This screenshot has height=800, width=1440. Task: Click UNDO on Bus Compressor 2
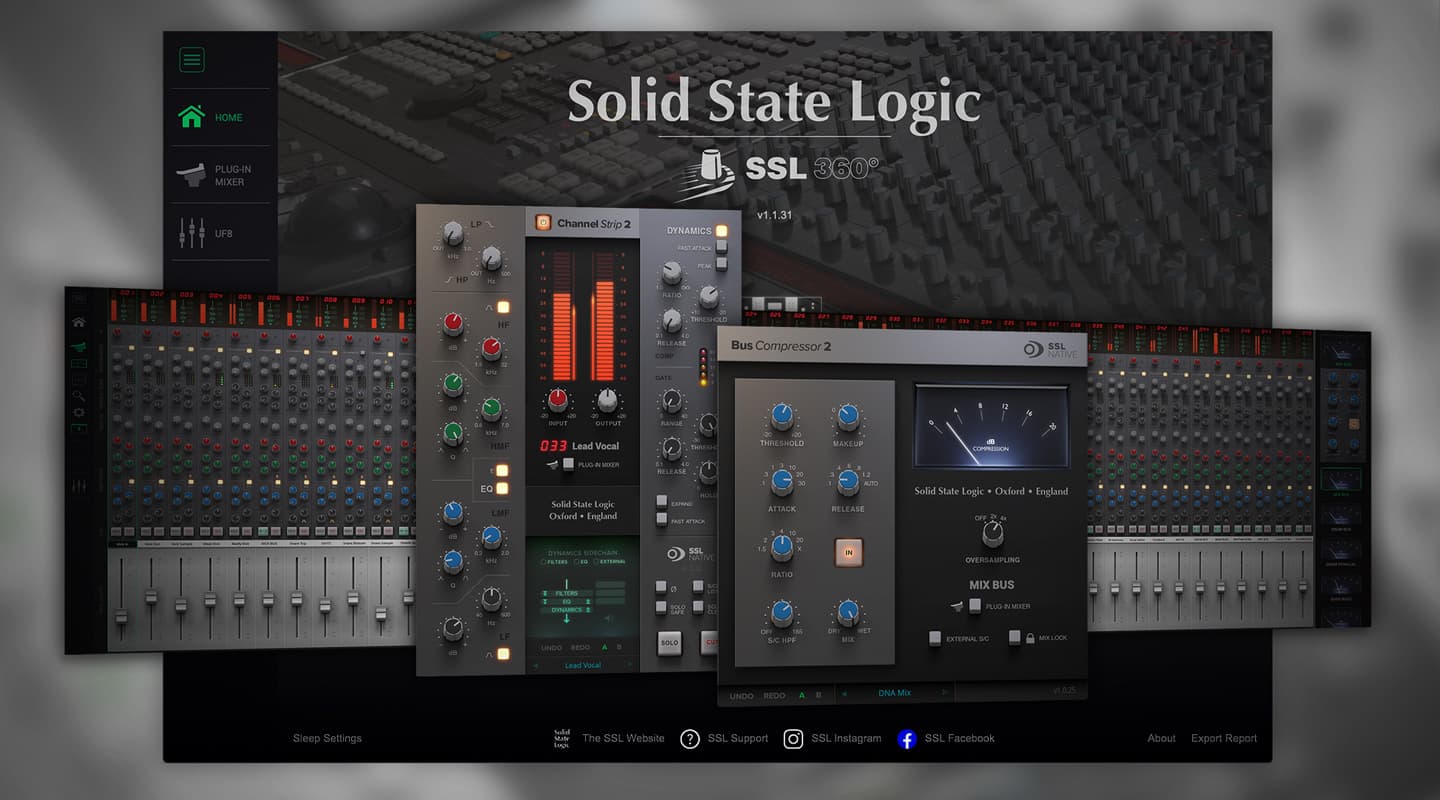click(x=742, y=696)
